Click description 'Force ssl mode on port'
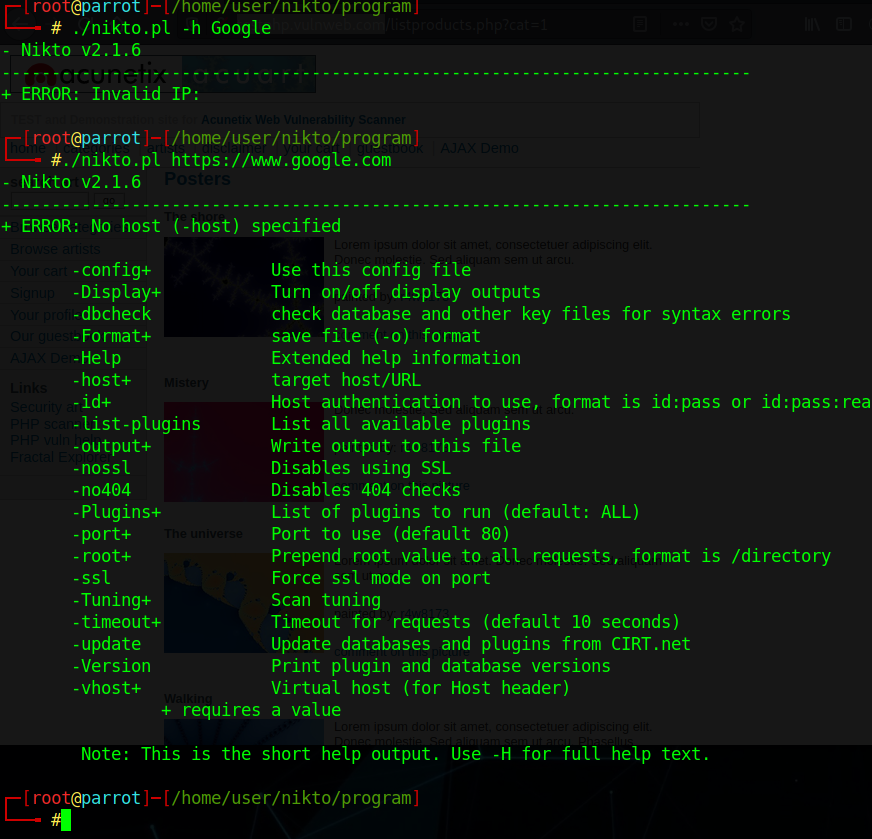 [x=381, y=578]
